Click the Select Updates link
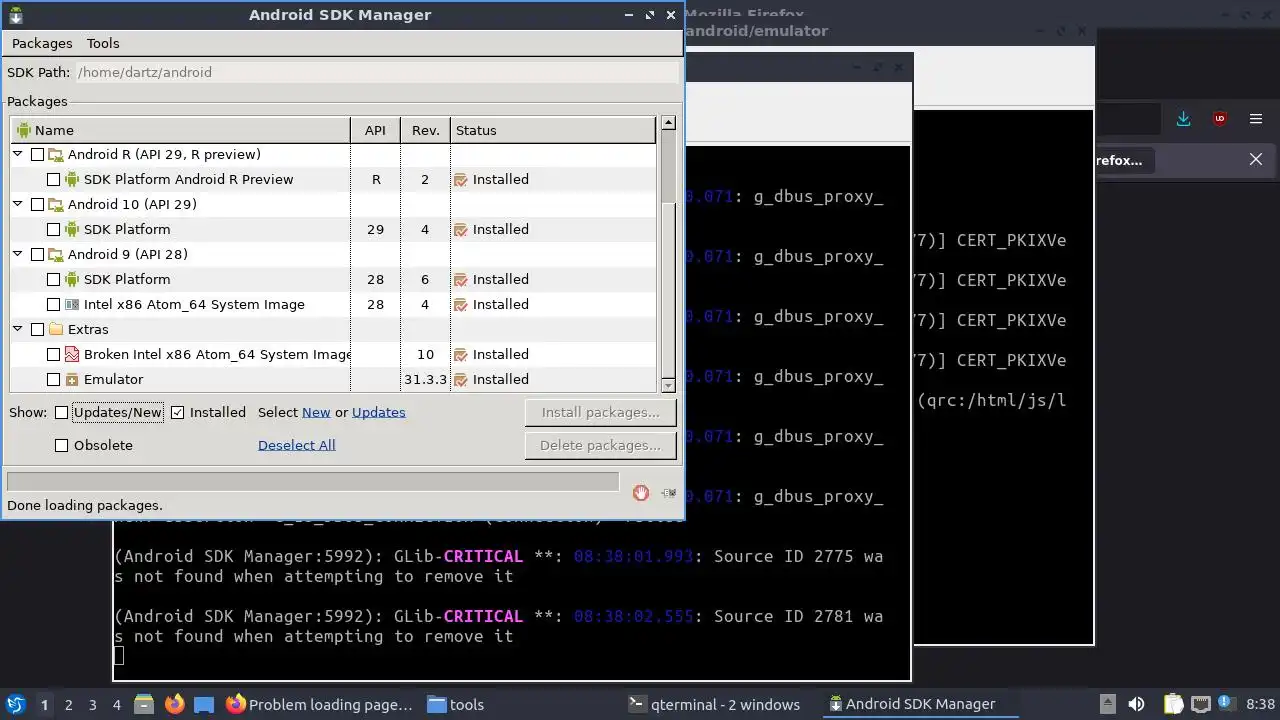This screenshot has height=720, width=1280. pyautogui.click(x=379, y=413)
